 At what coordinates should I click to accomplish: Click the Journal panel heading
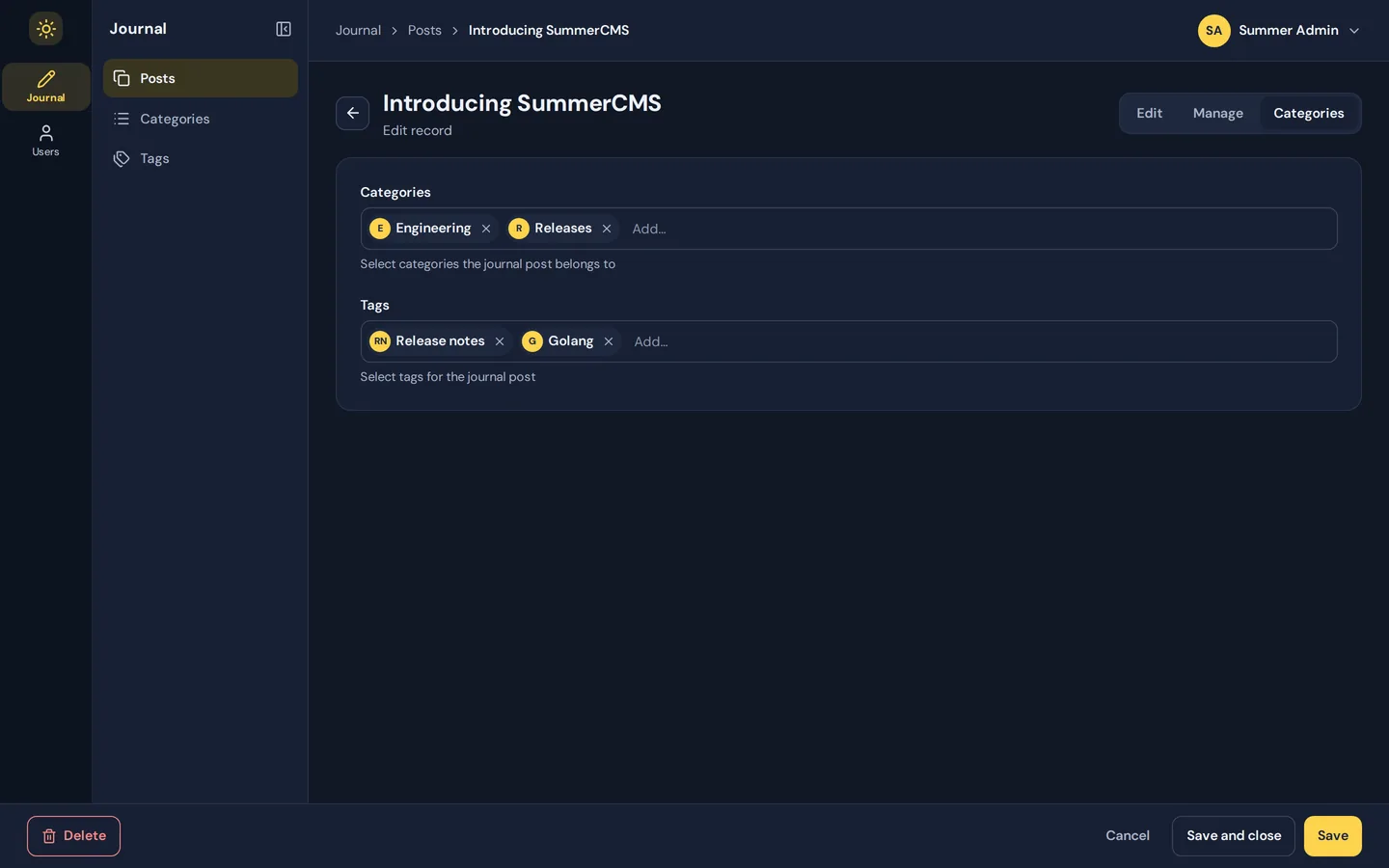(138, 29)
